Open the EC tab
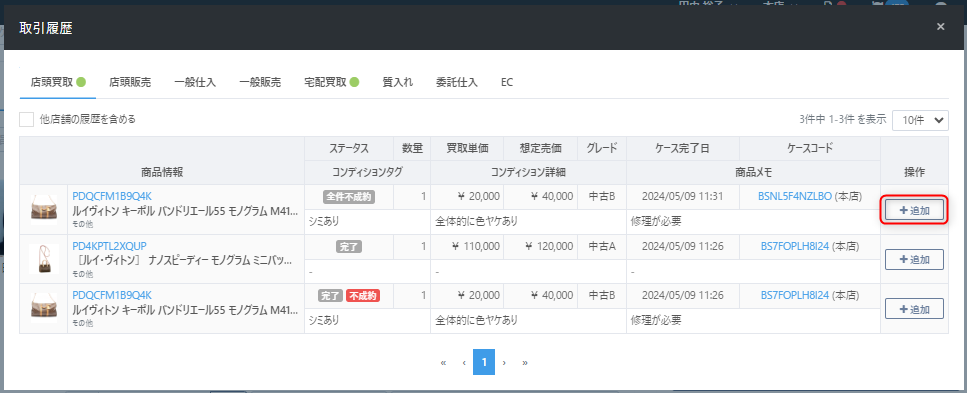This screenshot has width=967, height=393. click(507, 82)
